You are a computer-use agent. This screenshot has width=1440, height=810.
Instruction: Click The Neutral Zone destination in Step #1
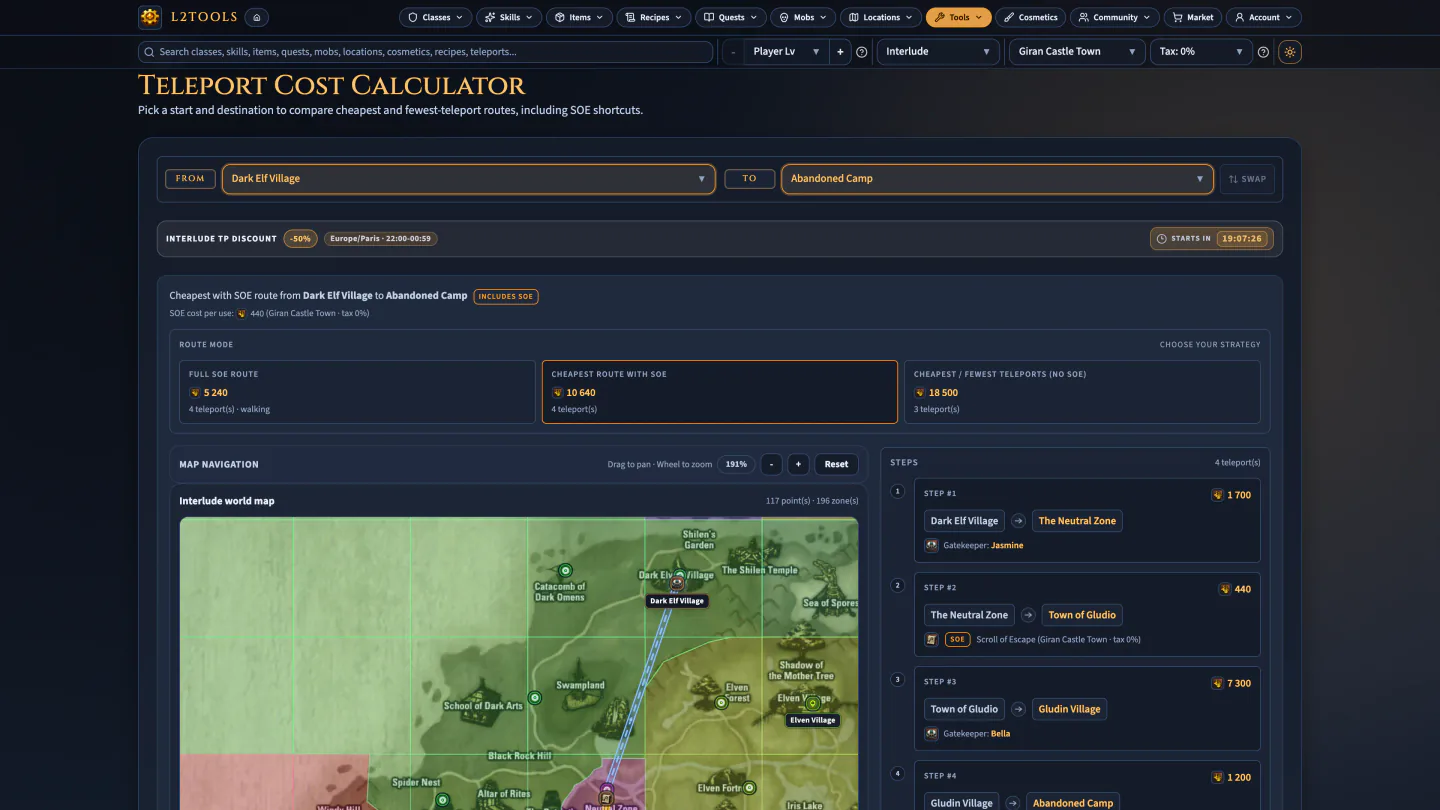coord(1077,521)
